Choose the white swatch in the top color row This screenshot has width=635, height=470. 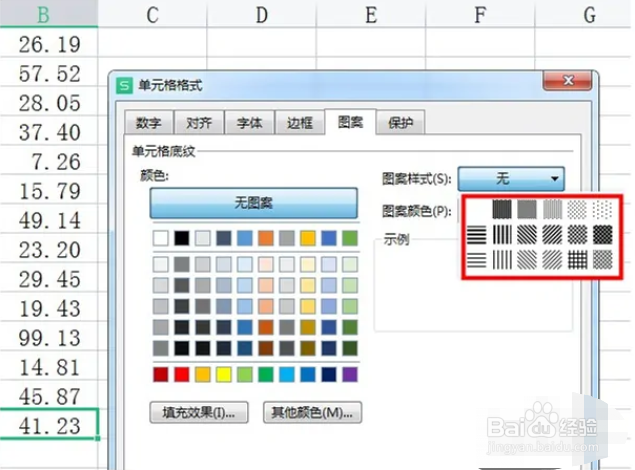click(x=161, y=238)
